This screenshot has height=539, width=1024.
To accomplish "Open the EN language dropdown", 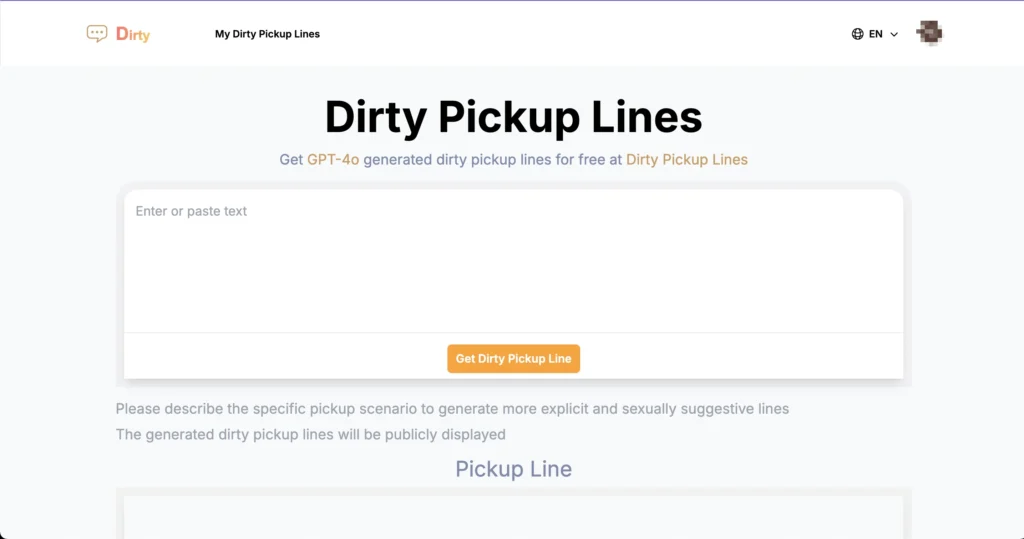I will [x=875, y=34].
